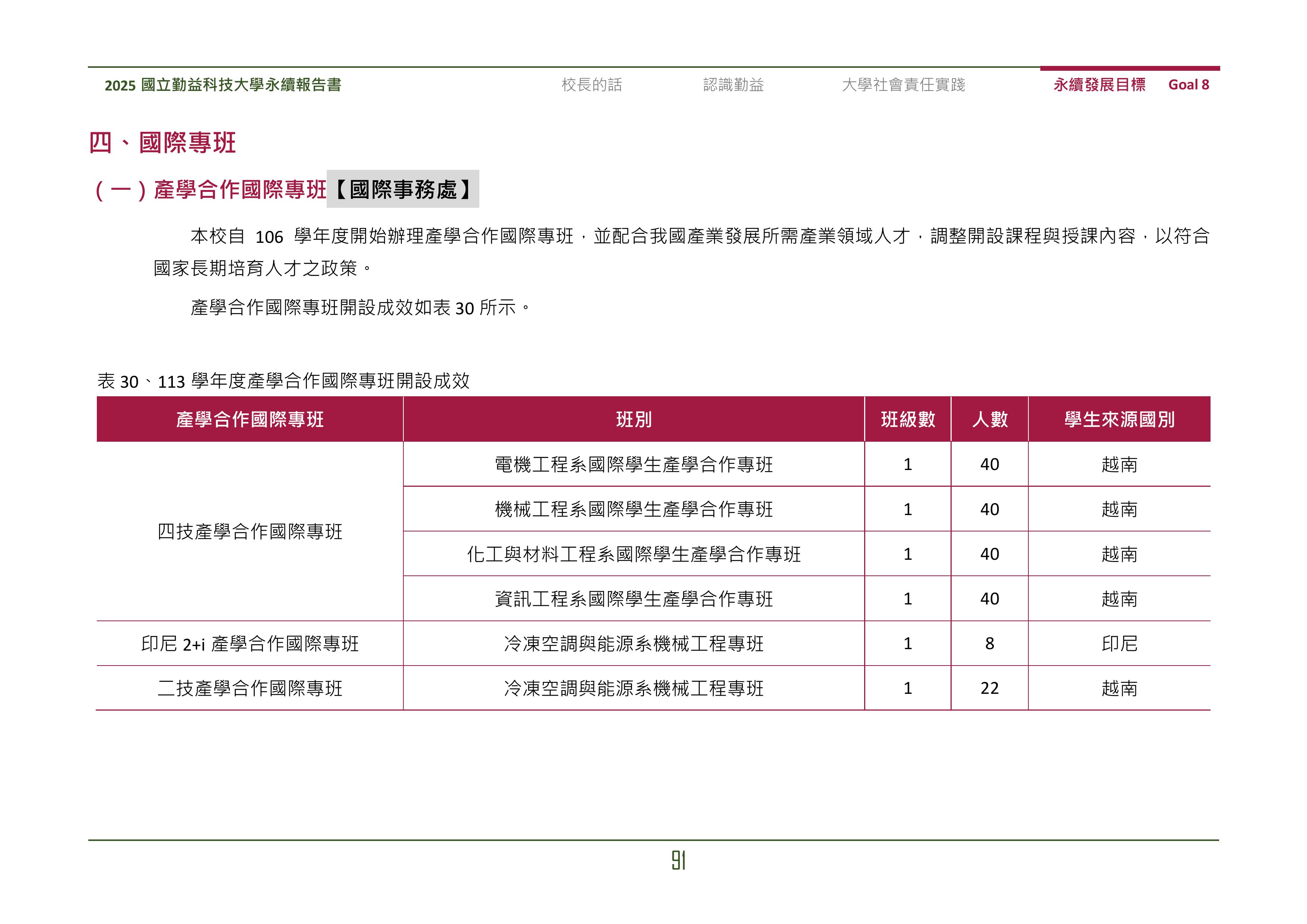Click the 學生來源國別 column header
This screenshot has width=1307, height=924.
click(1119, 420)
